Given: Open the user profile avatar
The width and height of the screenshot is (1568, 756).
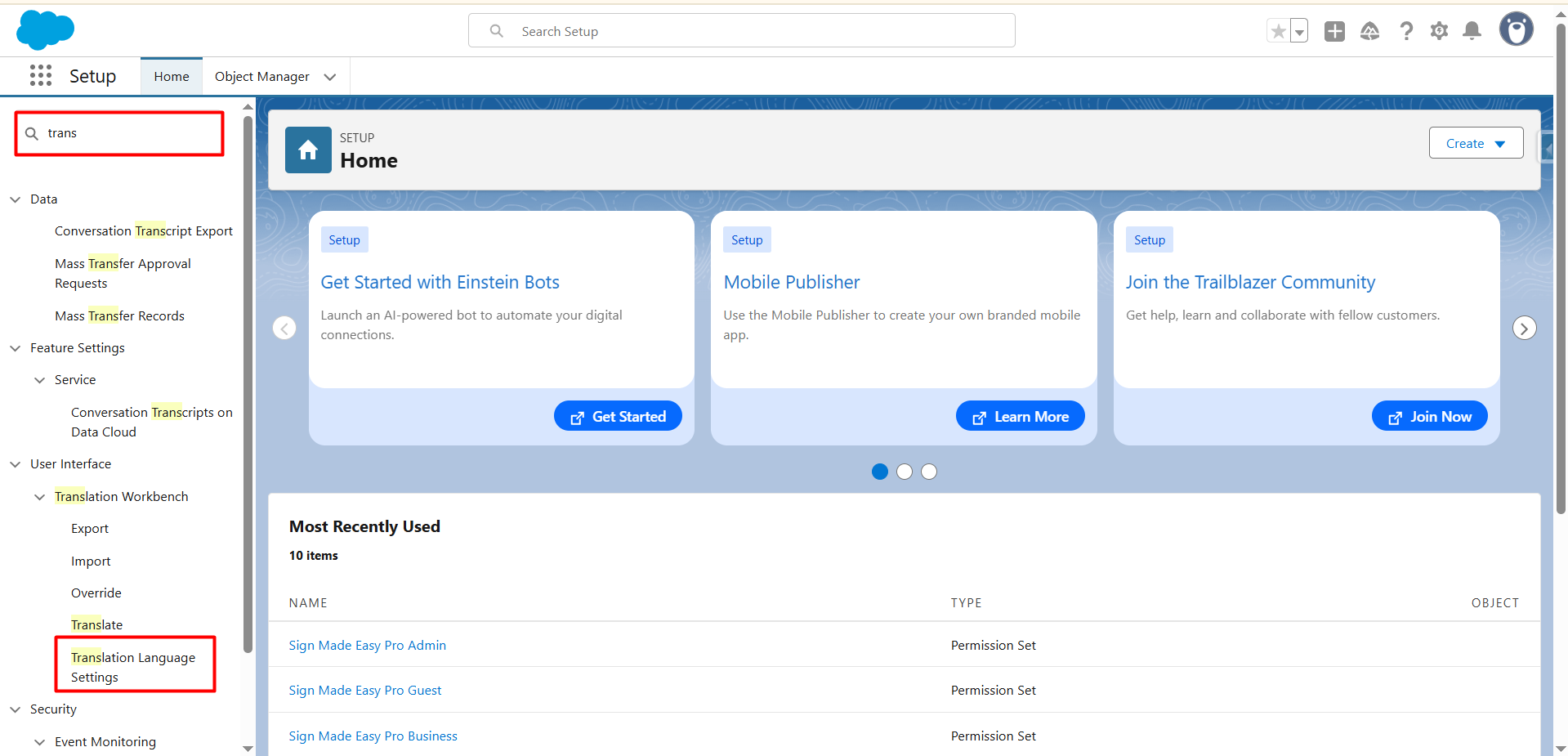Looking at the screenshot, I should [x=1517, y=29].
